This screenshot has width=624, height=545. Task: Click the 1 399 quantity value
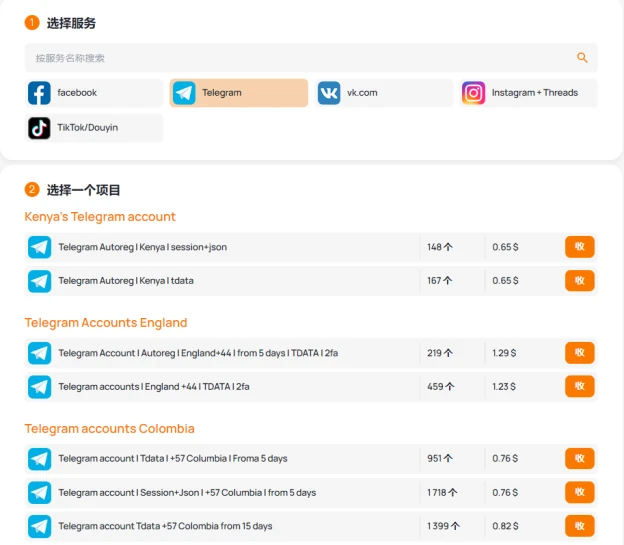click(443, 526)
